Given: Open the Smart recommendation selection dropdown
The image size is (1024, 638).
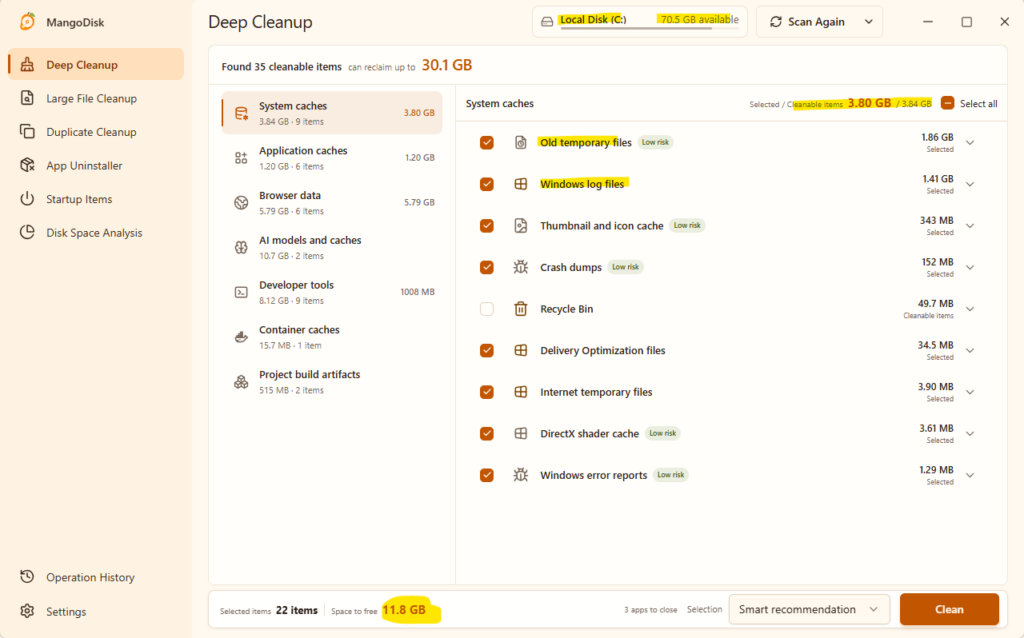Looking at the screenshot, I should tap(809, 609).
